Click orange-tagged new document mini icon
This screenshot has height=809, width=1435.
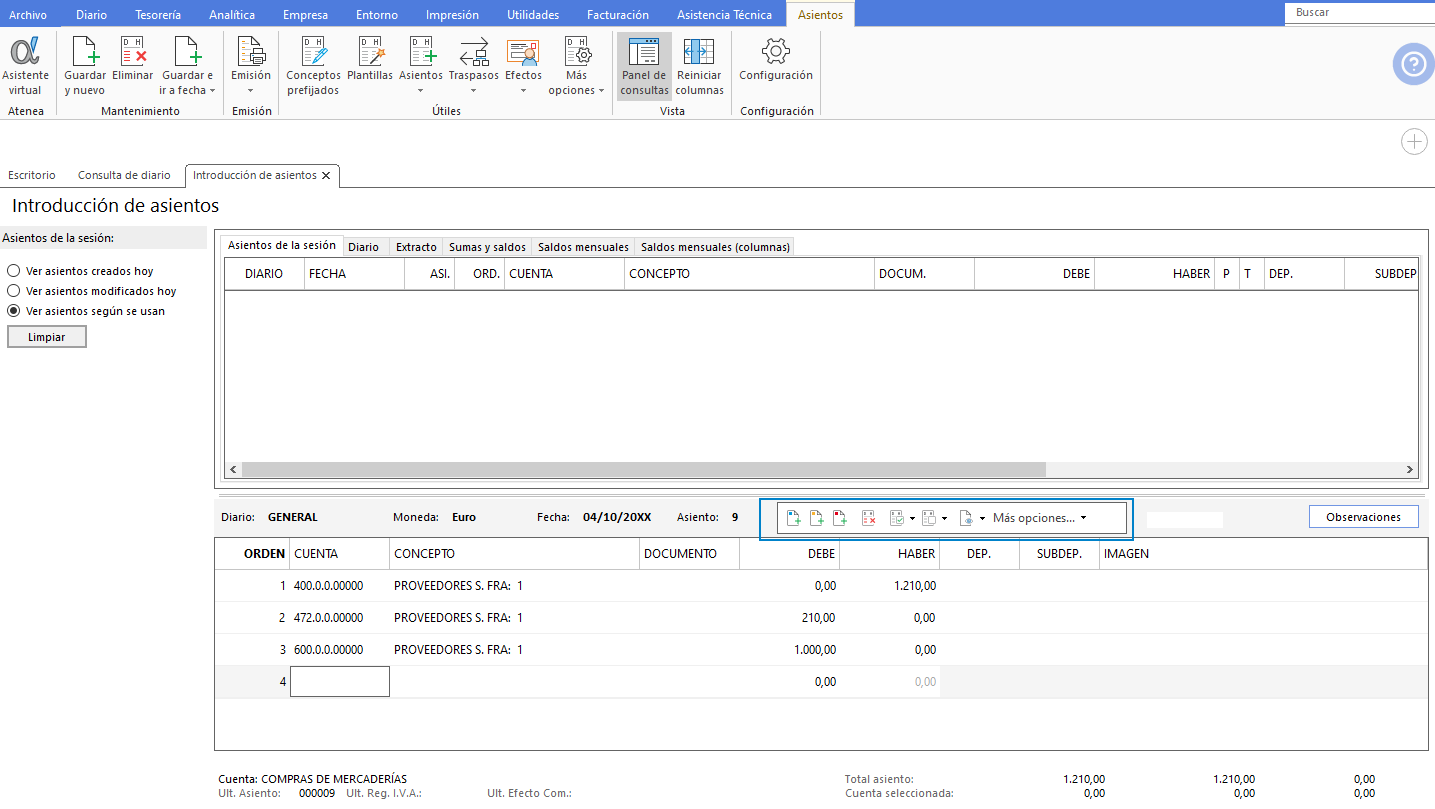point(817,518)
